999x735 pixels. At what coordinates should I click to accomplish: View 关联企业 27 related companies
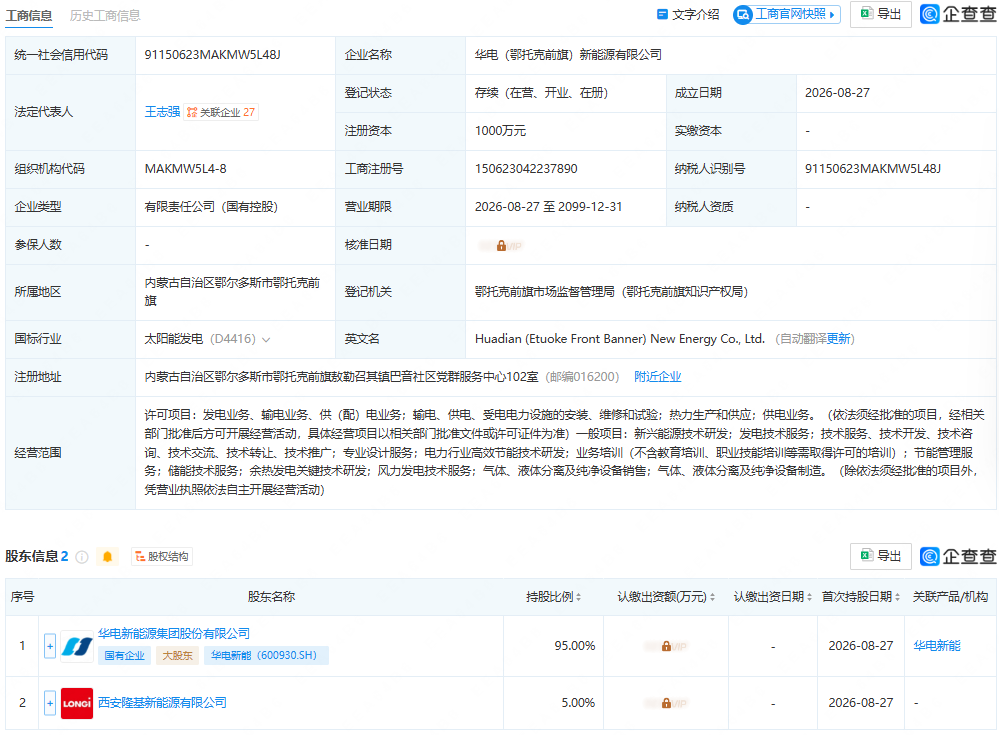click(x=222, y=112)
